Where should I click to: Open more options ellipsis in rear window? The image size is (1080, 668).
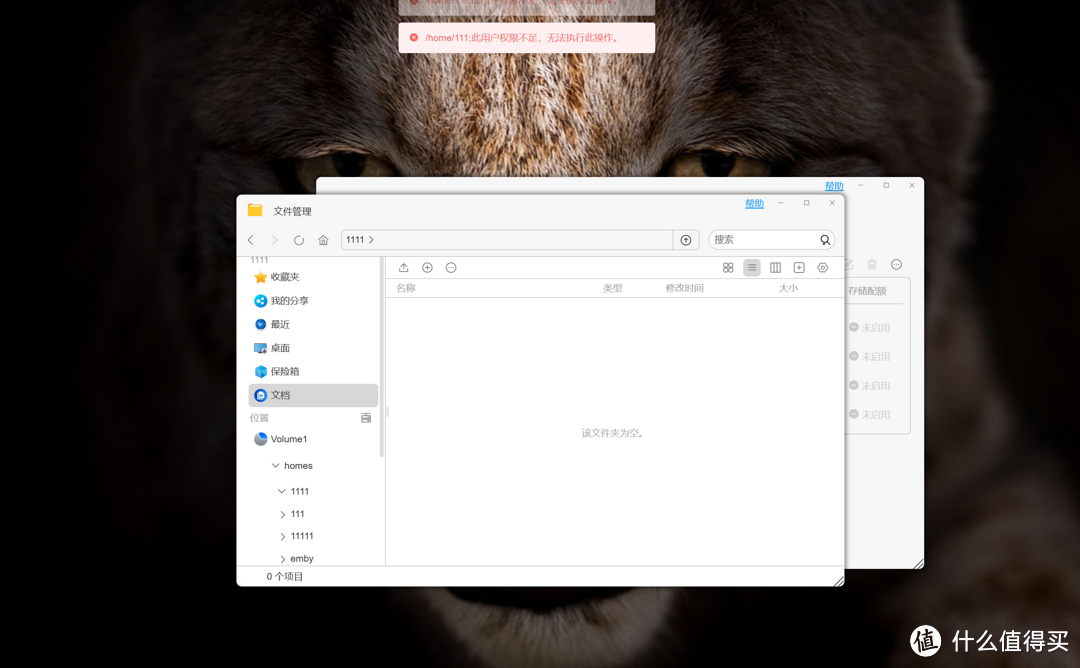point(896,264)
